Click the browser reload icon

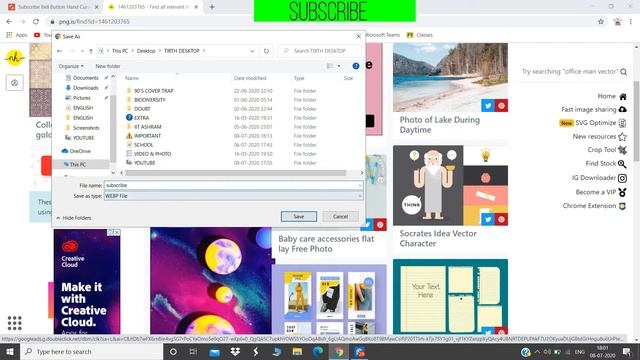[x=36, y=22]
